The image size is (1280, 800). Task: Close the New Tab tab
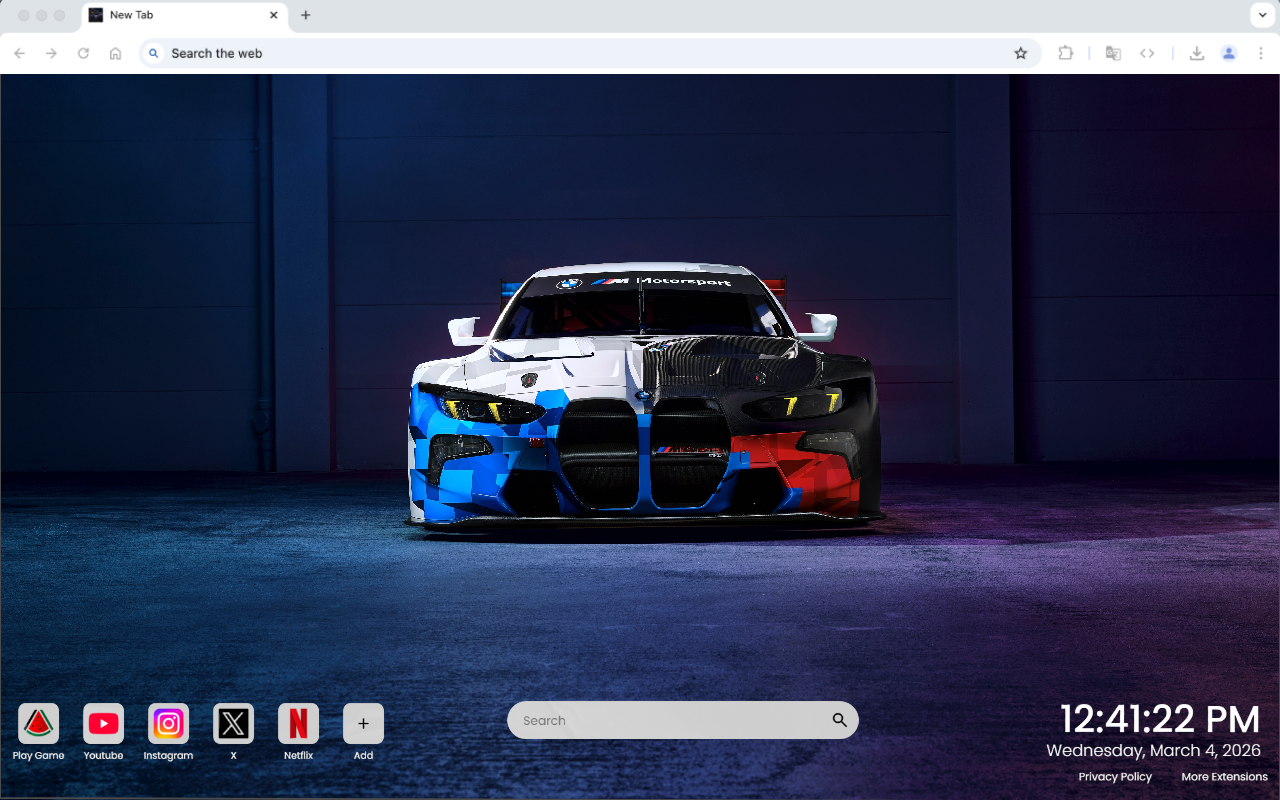274,15
